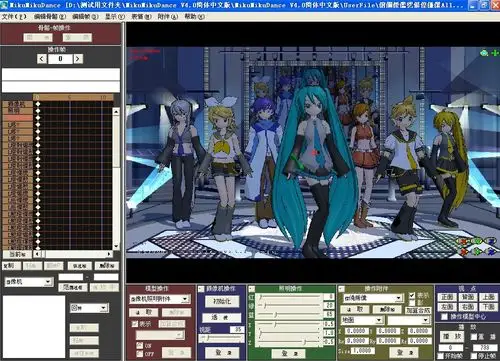Click the green Y-axis rotation icon
The image size is (500, 361).
tap(478, 241)
